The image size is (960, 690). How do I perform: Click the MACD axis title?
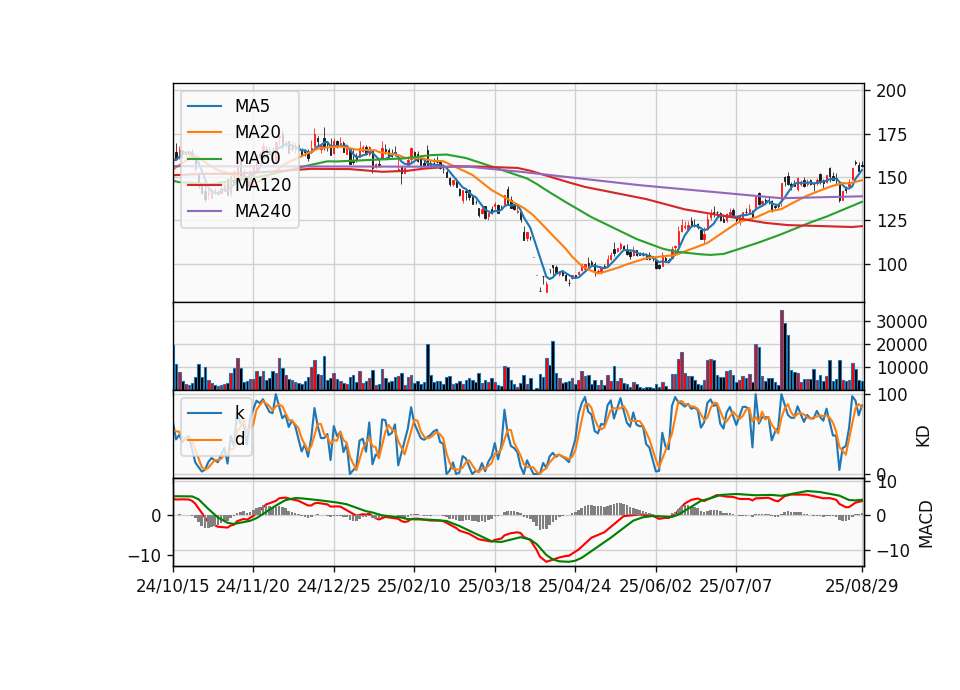(x=925, y=524)
